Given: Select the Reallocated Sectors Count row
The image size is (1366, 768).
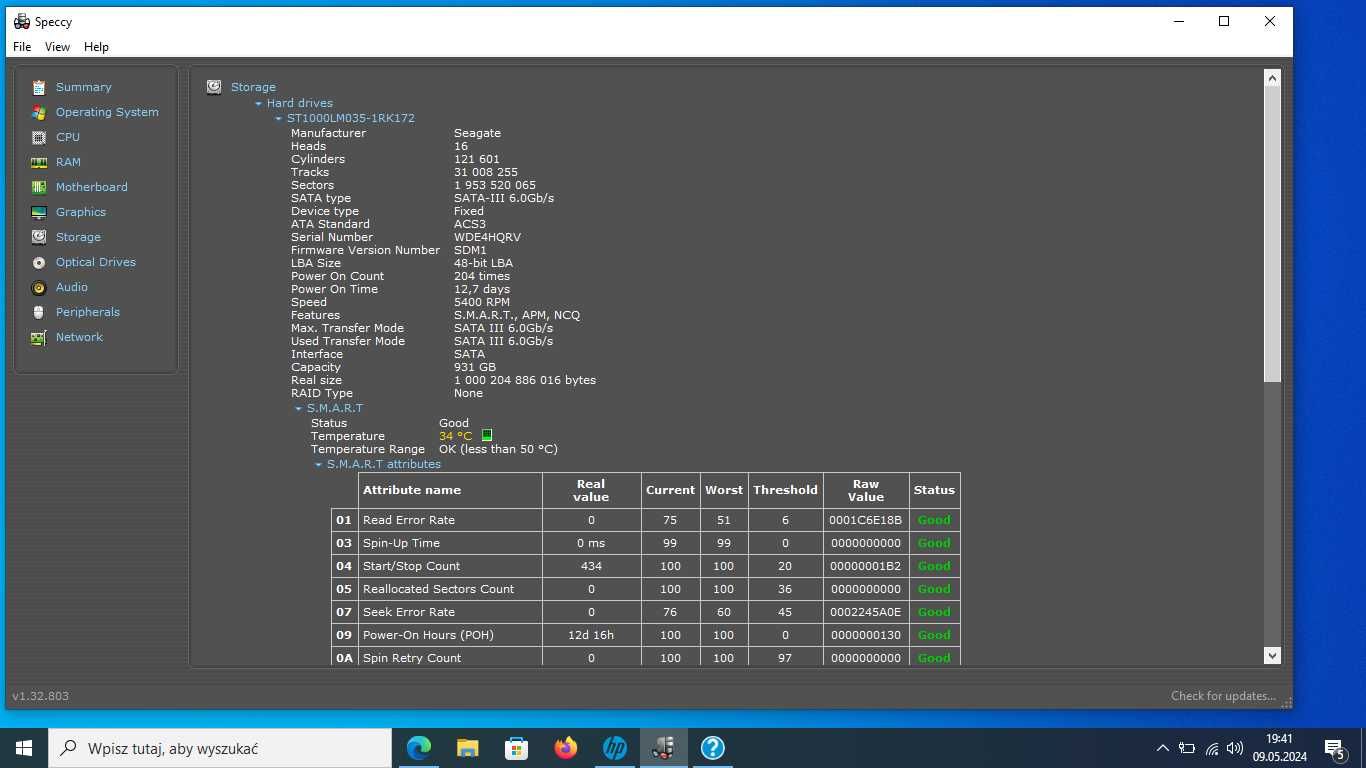Looking at the screenshot, I should point(646,589).
